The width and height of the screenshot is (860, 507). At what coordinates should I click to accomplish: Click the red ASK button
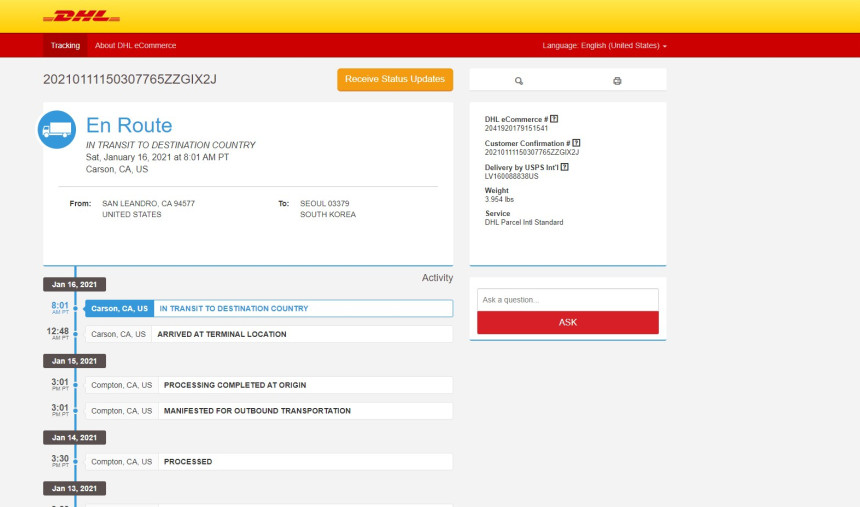[568, 322]
